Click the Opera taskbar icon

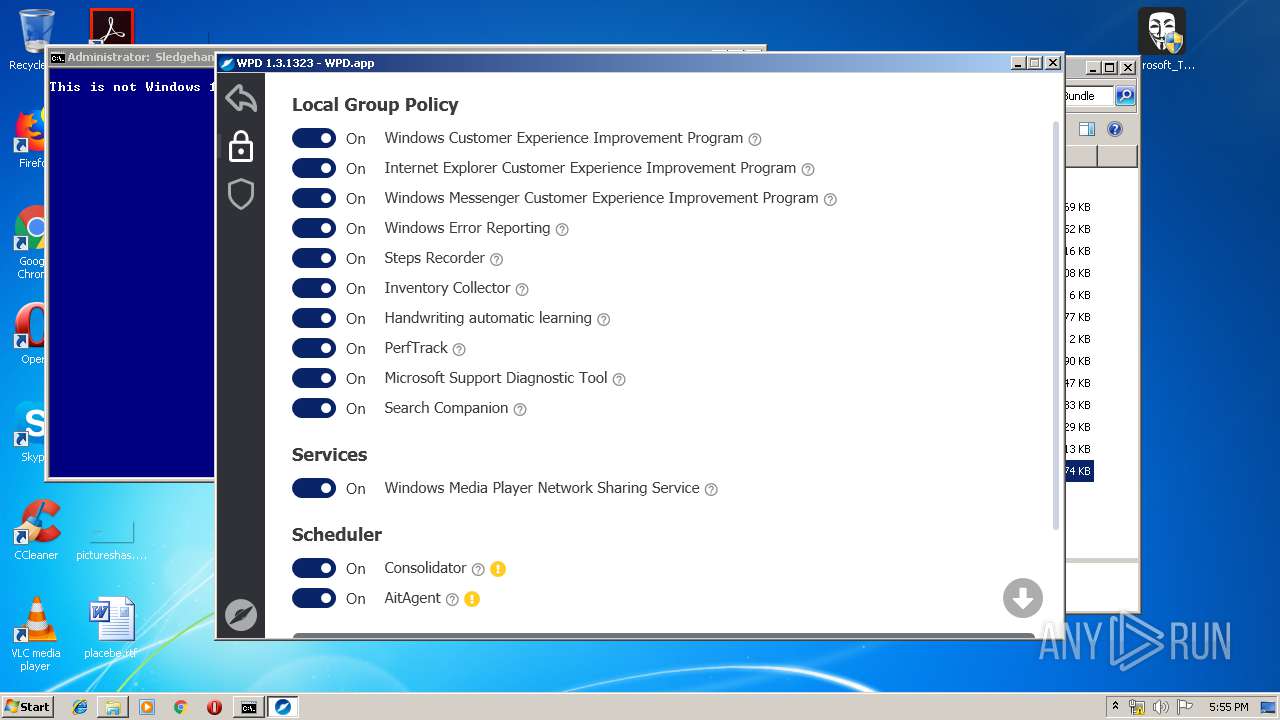(214, 707)
